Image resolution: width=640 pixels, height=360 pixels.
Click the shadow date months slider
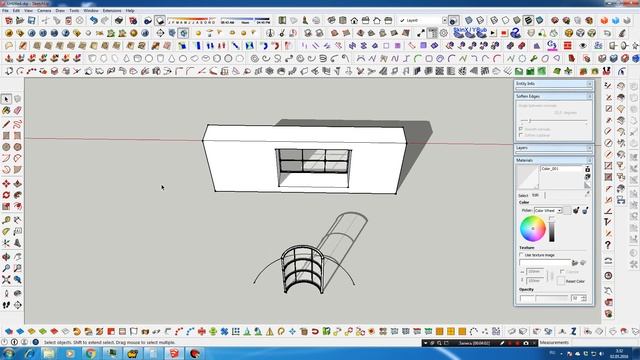tap(191, 20)
